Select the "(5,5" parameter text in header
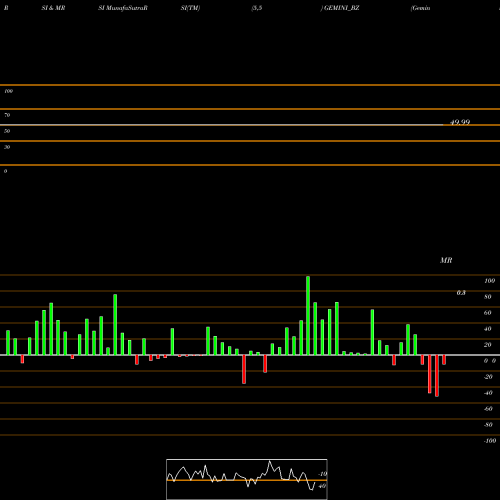This screenshot has height=500, width=500. pyautogui.click(x=257, y=8)
